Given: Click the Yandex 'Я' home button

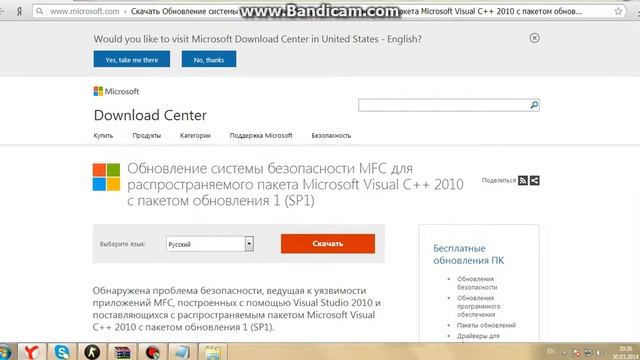Looking at the screenshot, I should point(19,11).
